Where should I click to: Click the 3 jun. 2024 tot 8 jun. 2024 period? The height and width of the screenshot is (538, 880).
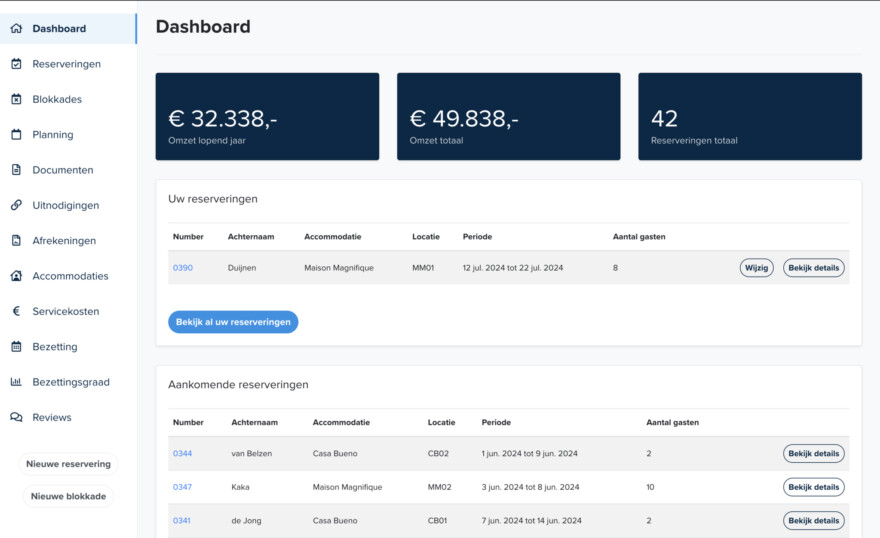pyautogui.click(x=530, y=487)
